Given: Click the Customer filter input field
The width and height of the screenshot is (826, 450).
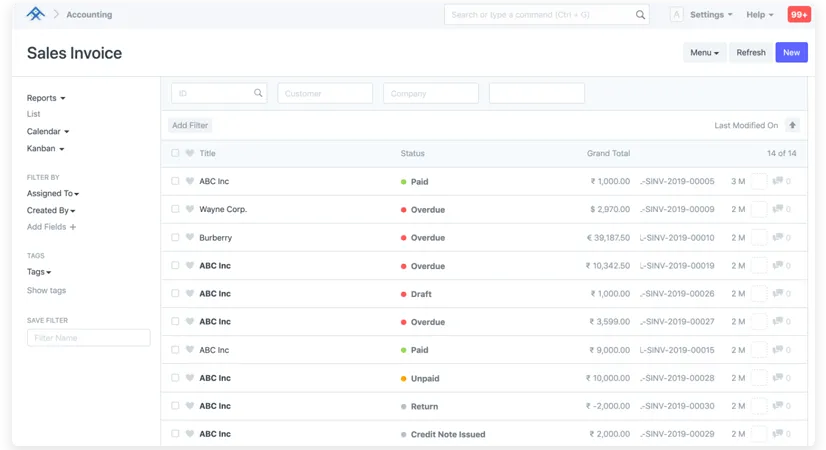Looking at the screenshot, I should [325, 93].
